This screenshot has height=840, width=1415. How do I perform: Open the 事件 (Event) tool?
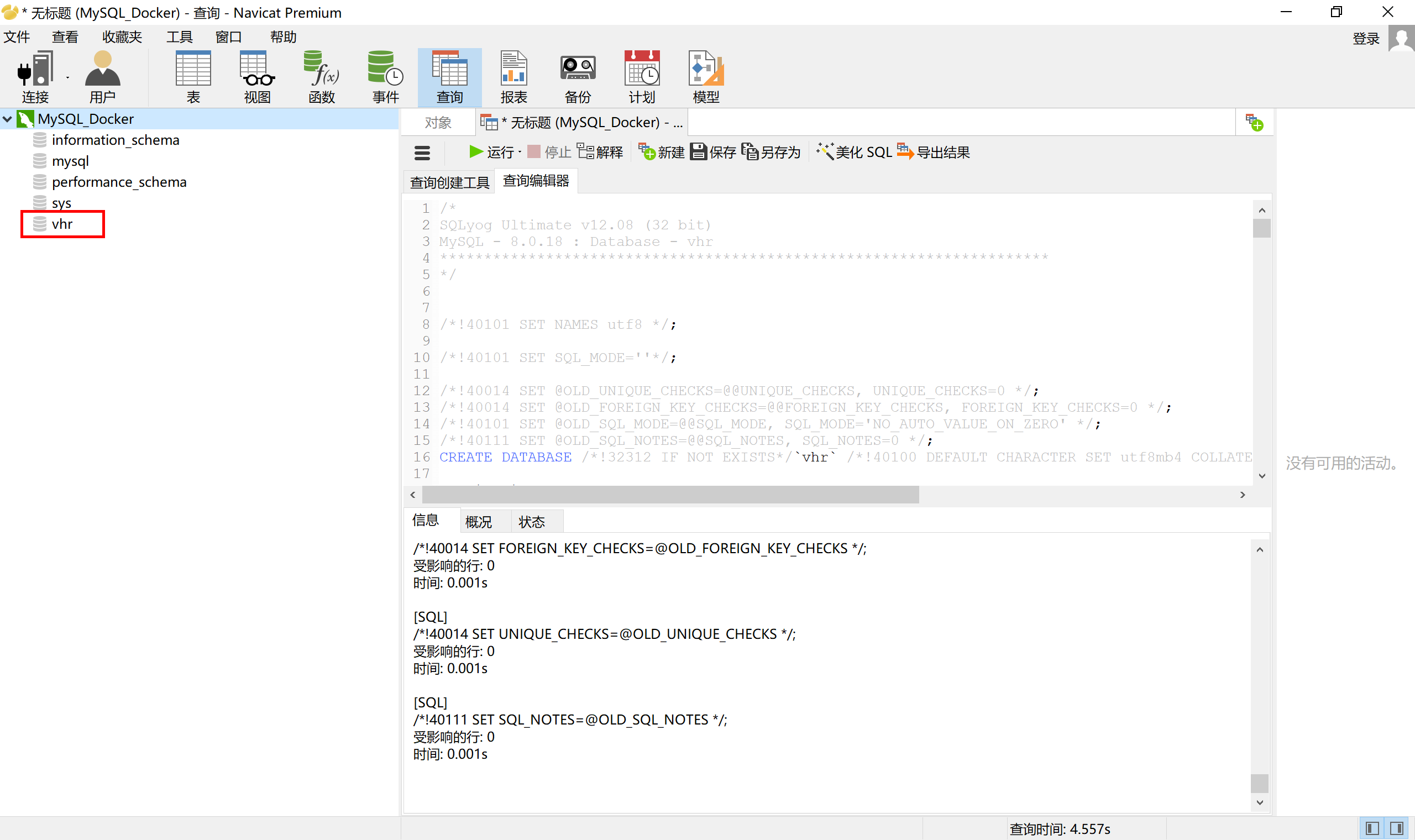(x=386, y=77)
